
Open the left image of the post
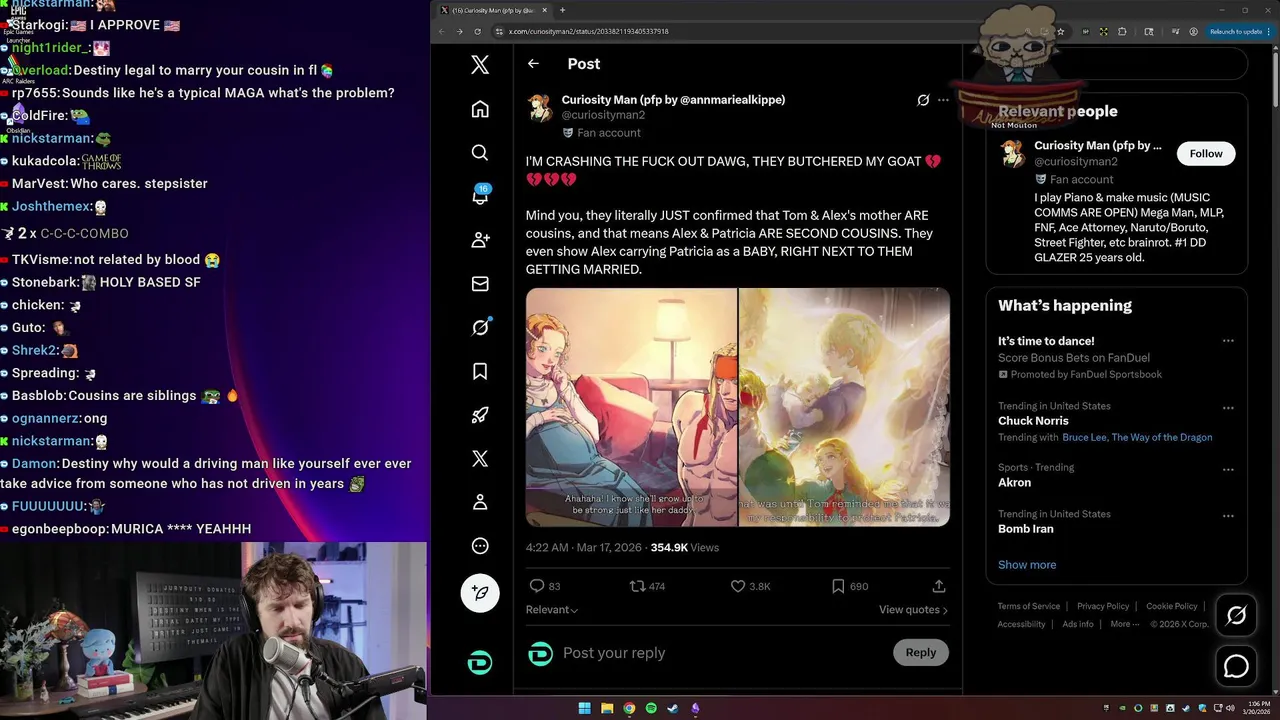631,407
